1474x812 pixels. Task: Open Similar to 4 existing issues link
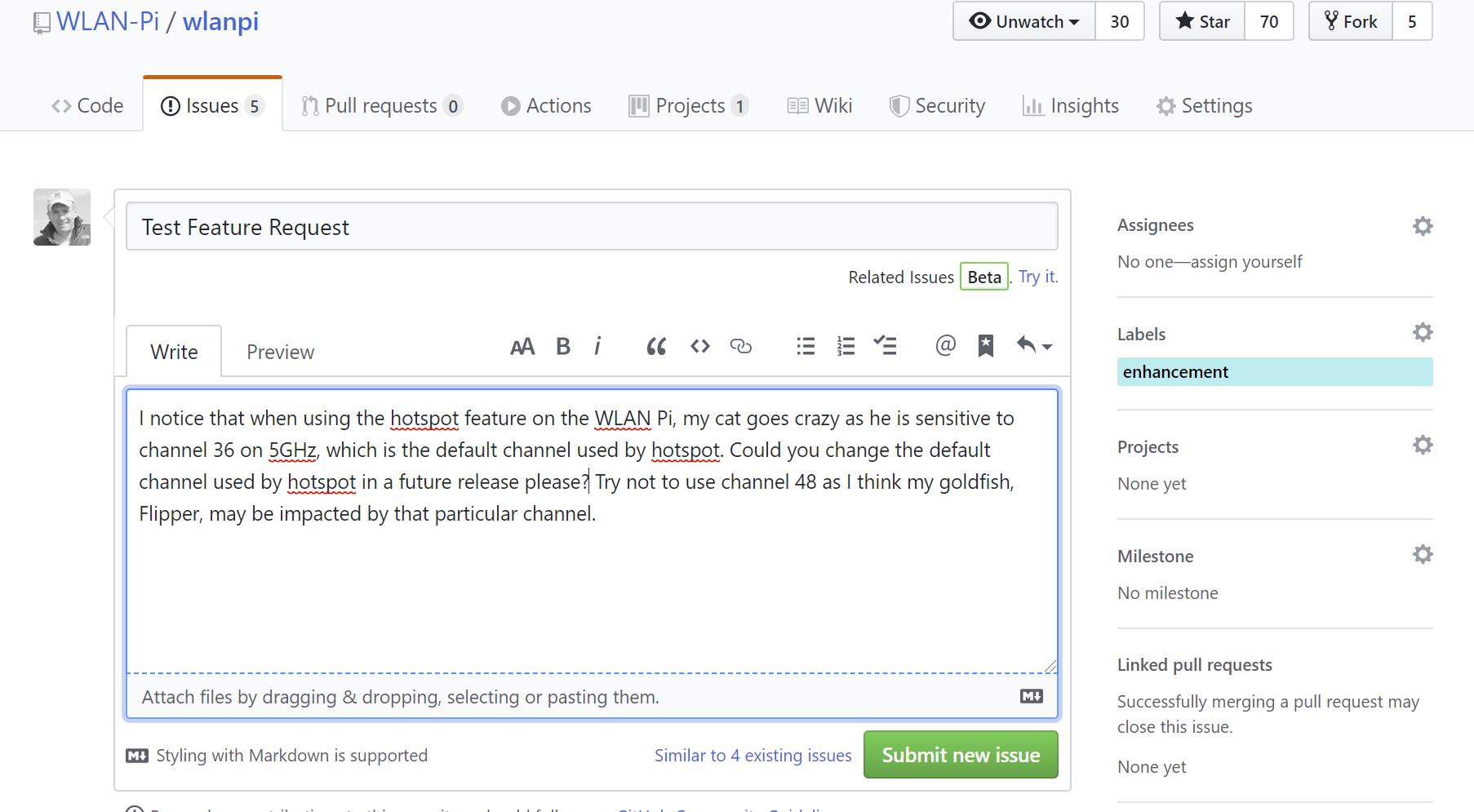pos(753,756)
